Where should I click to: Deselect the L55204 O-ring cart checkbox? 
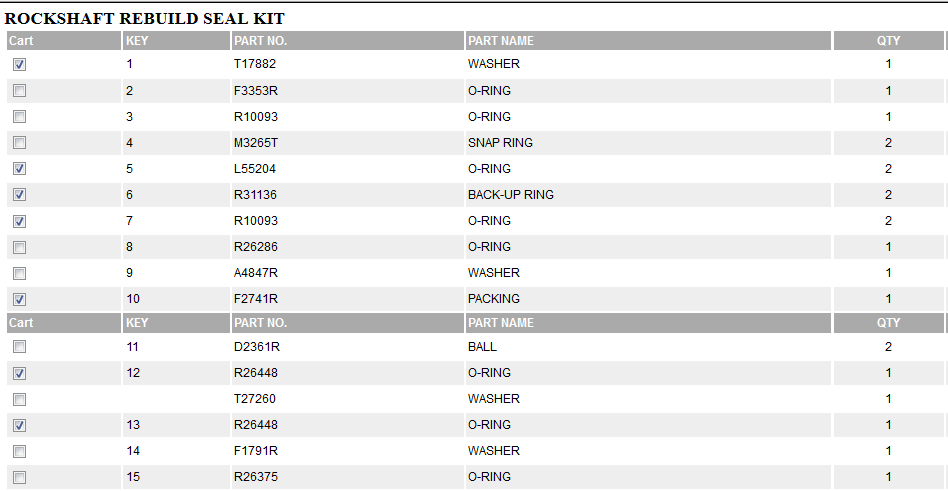(20, 169)
